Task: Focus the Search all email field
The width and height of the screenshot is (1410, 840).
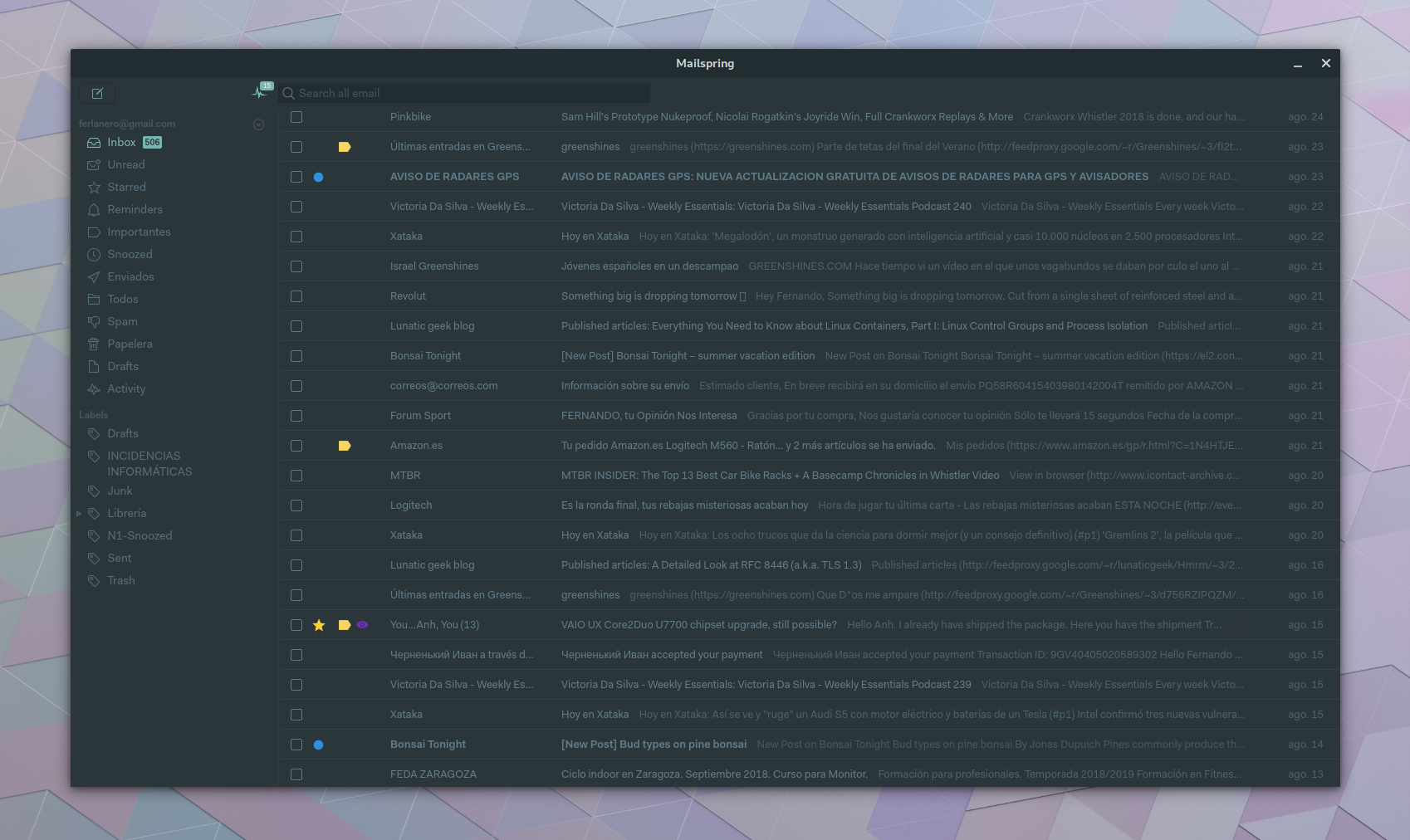Action: pos(465,94)
